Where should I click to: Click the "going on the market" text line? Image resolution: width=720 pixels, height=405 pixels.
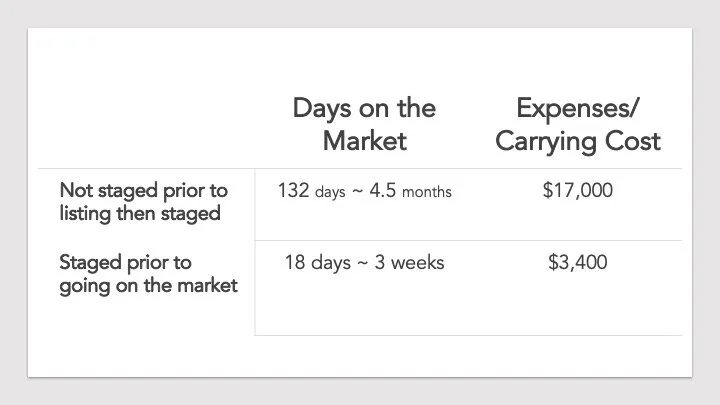tap(148, 286)
